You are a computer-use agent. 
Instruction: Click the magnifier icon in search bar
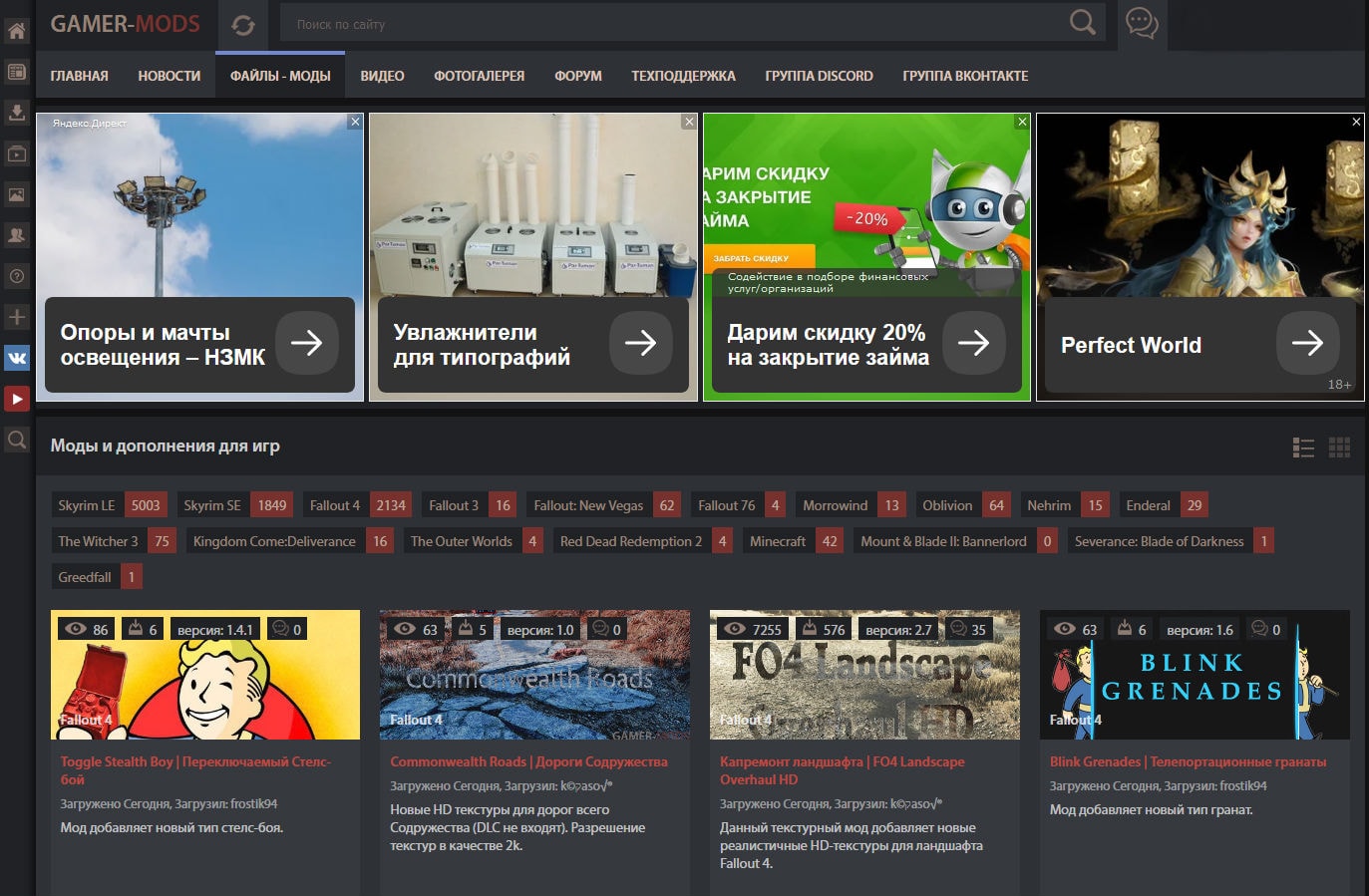coord(1082,23)
